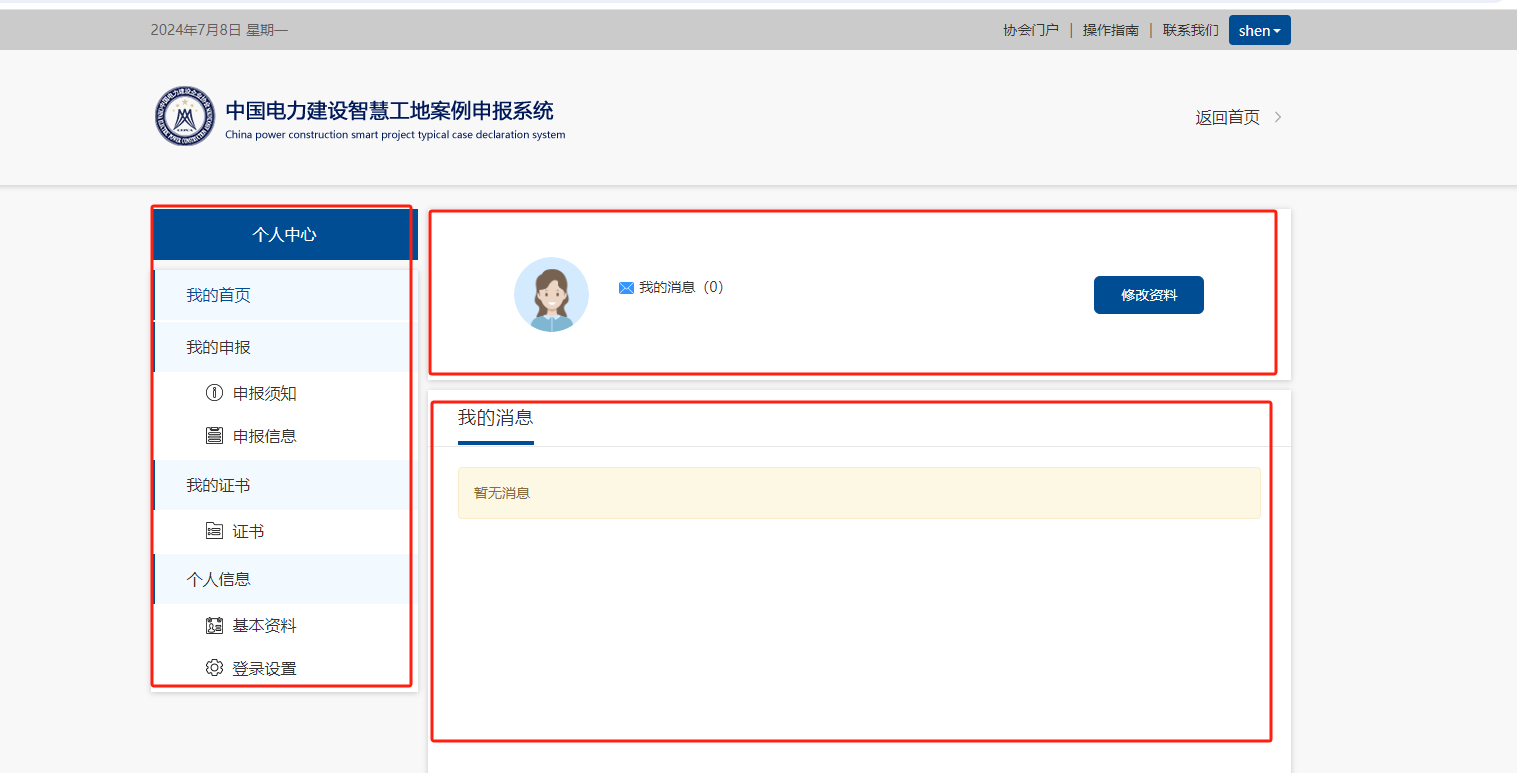Click the system title 中国电力建设智慧工地案例申报系统

coord(390,110)
